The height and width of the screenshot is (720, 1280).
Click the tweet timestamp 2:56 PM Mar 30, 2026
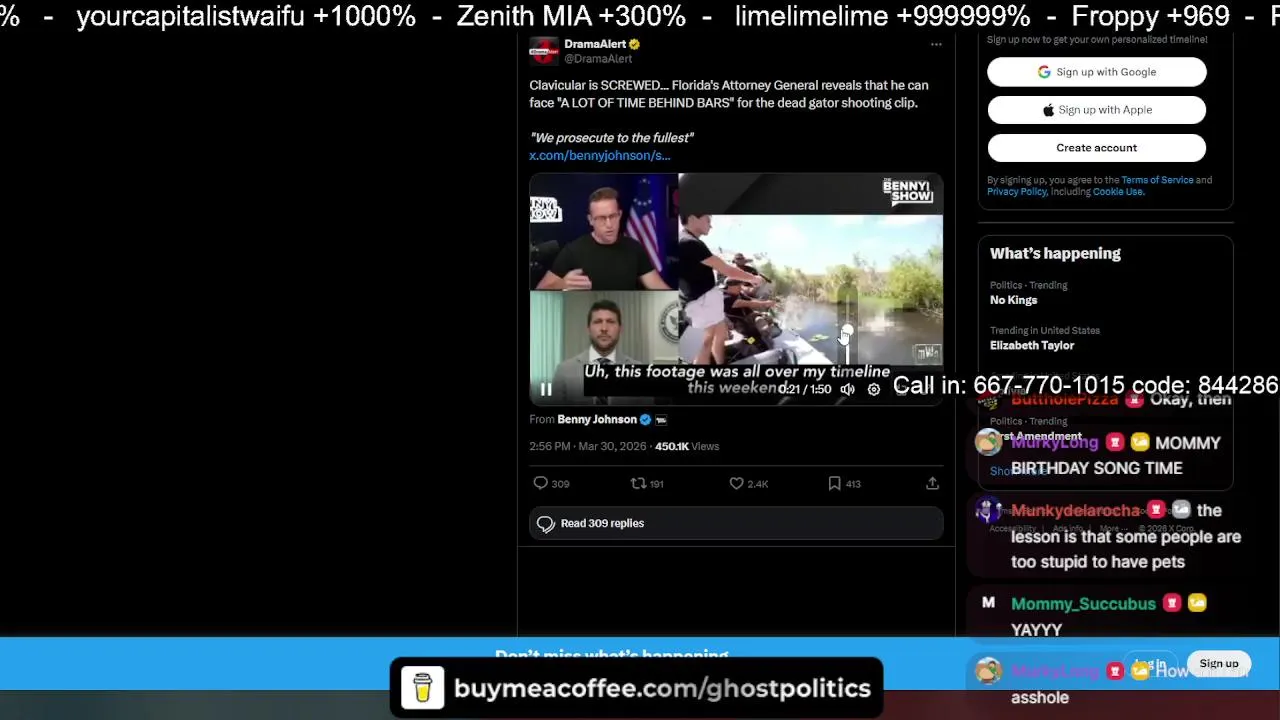(588, 446)
